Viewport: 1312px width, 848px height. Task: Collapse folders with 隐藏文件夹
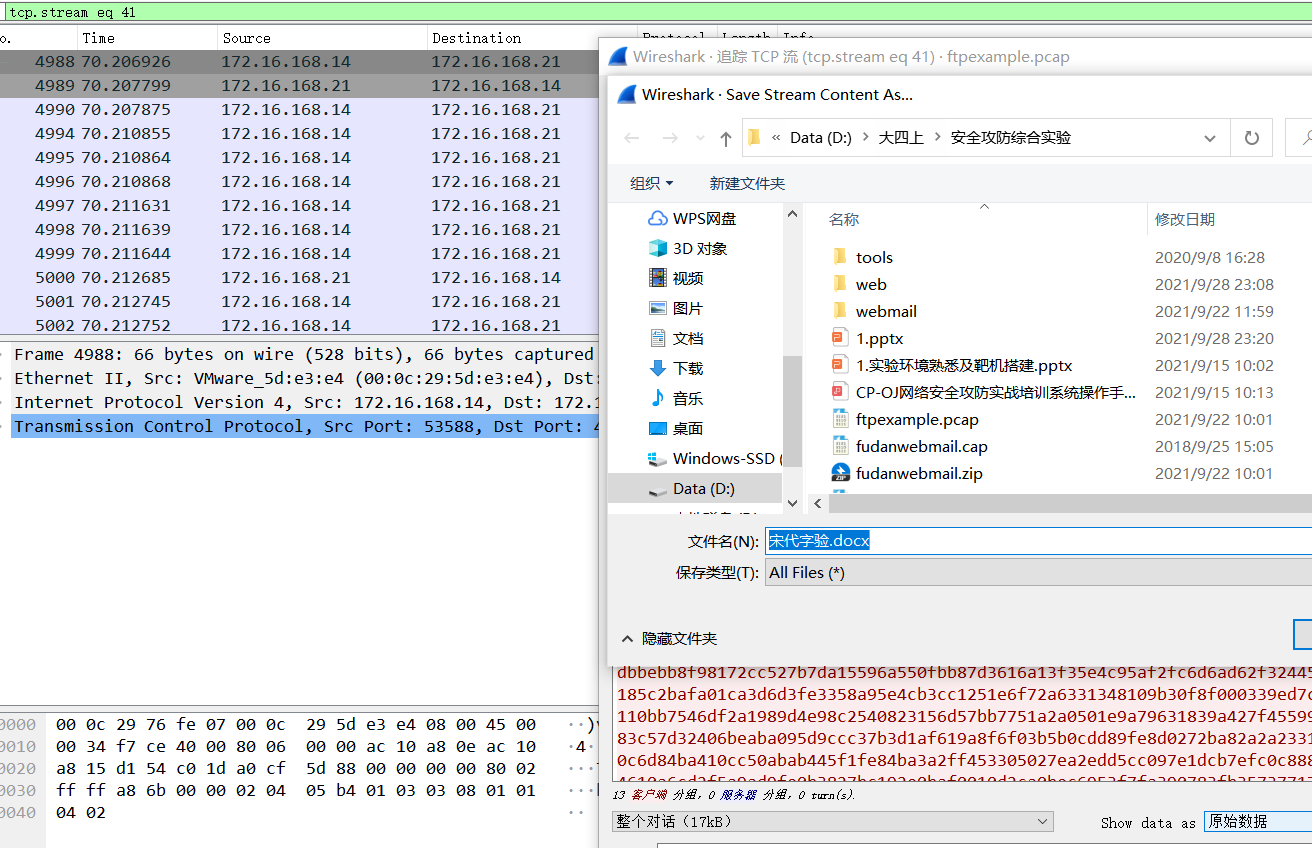pyautogui.click(x=669, y=638)
